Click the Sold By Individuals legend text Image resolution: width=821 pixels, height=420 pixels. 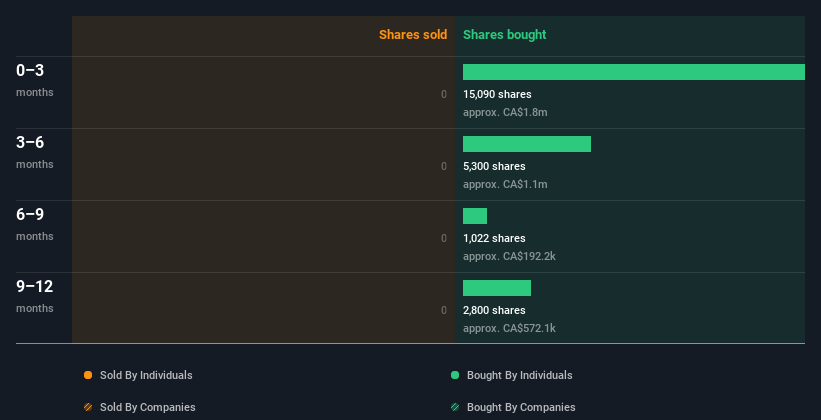pyautogui.click(x=146, y=375)
